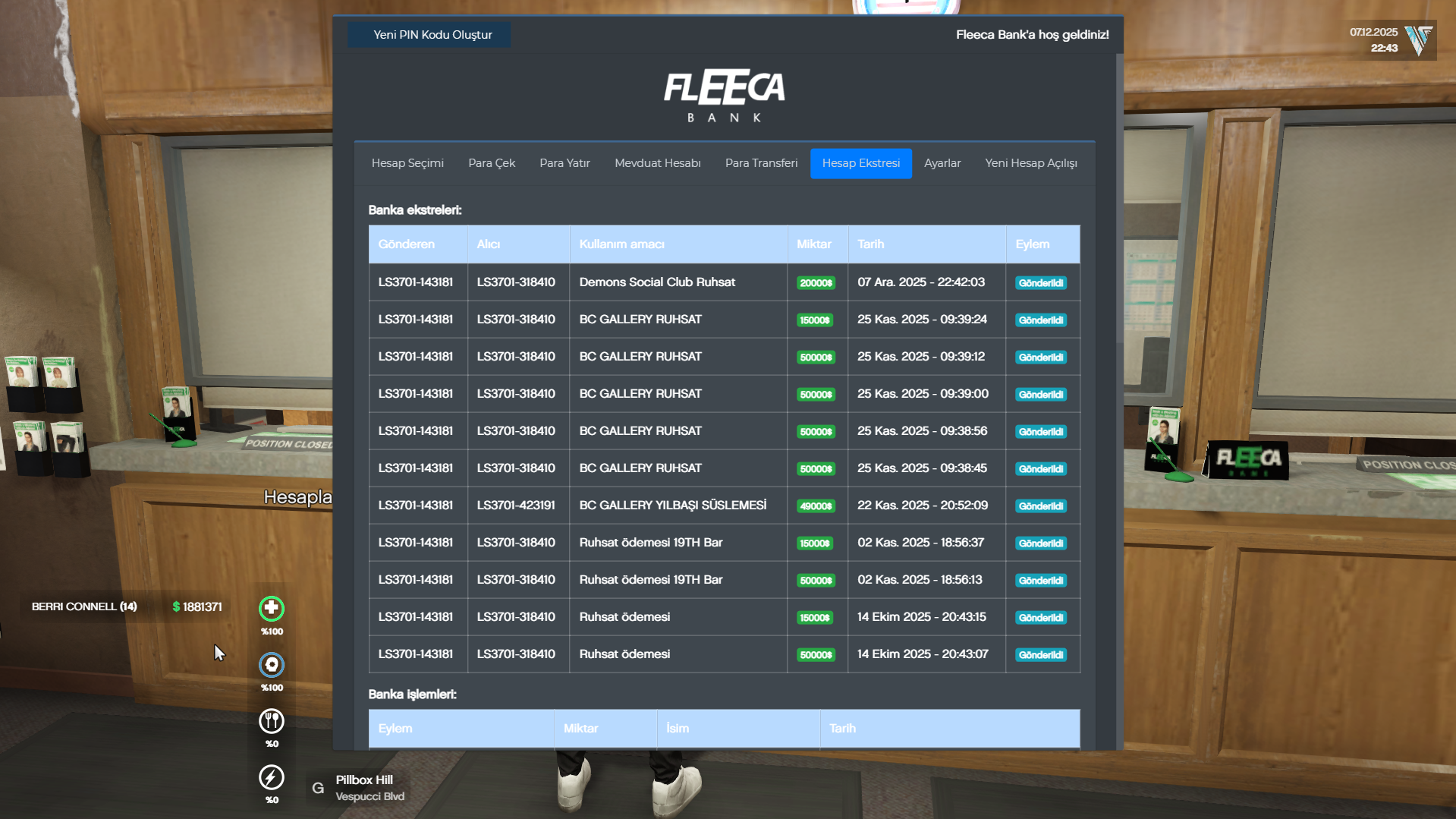Click the Pillbox Hill location label
Screen dimensions: 1456x819
pyautogui.click(x=364, y=780)
